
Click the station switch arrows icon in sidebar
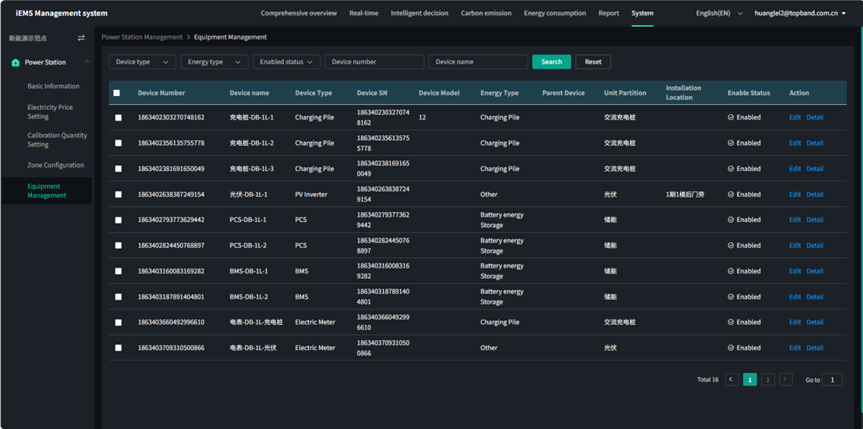[x=82, y=37]
